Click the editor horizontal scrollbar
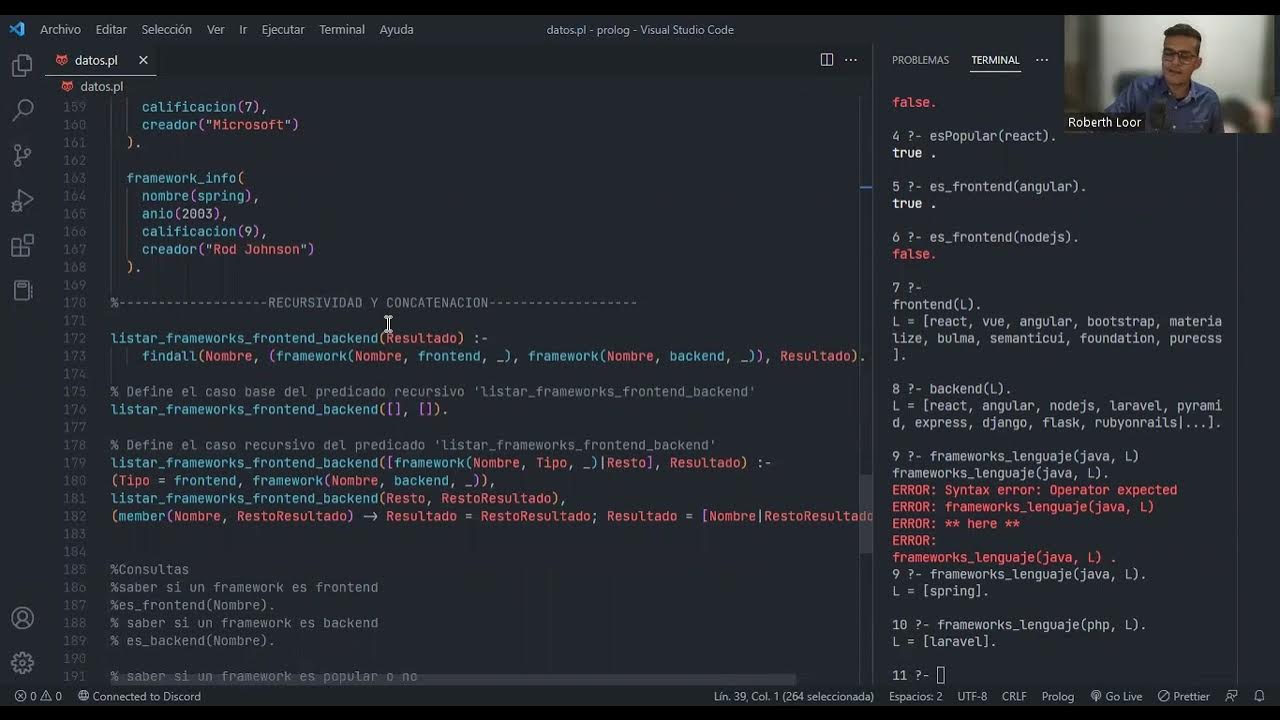The image size is (1280, 720). [453, 679]
